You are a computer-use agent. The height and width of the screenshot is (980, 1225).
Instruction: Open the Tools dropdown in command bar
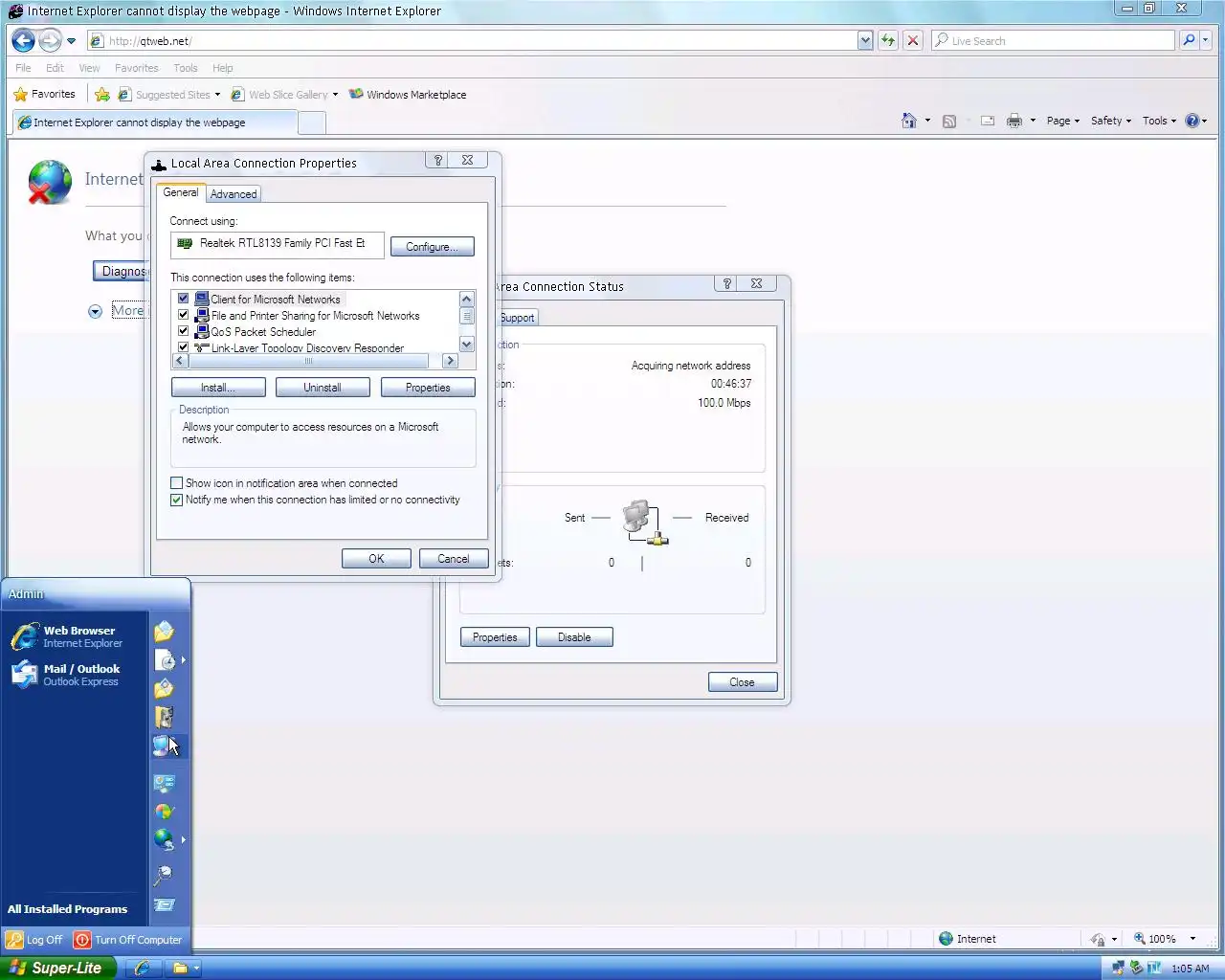coord(1159,121)
